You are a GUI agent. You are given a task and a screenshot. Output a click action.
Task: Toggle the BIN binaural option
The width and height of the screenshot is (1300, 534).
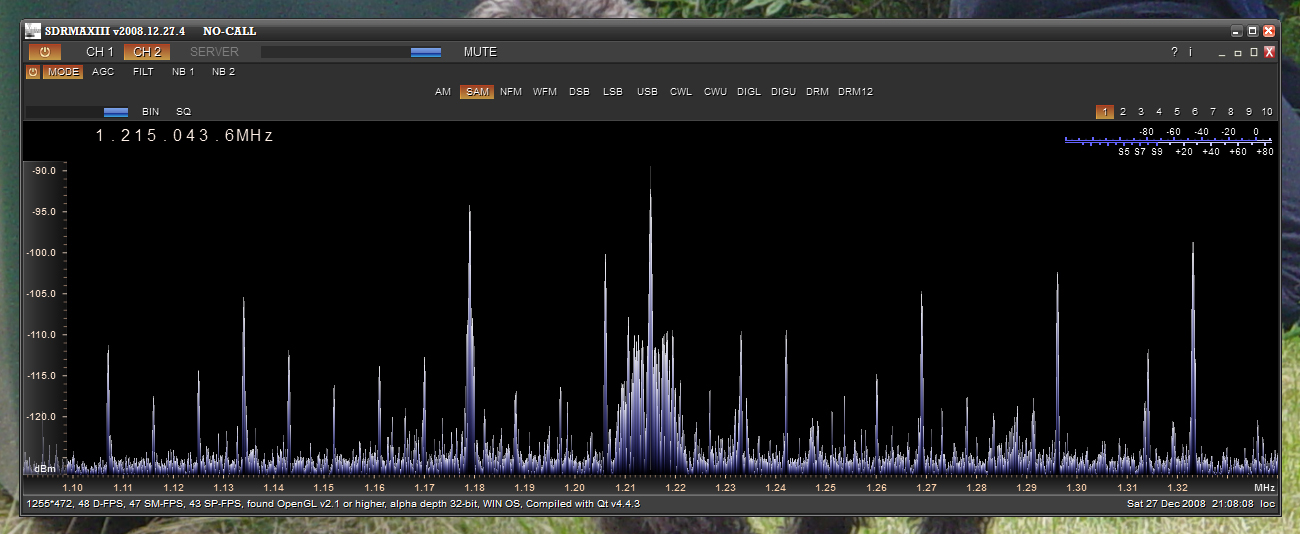pos(150,112)
